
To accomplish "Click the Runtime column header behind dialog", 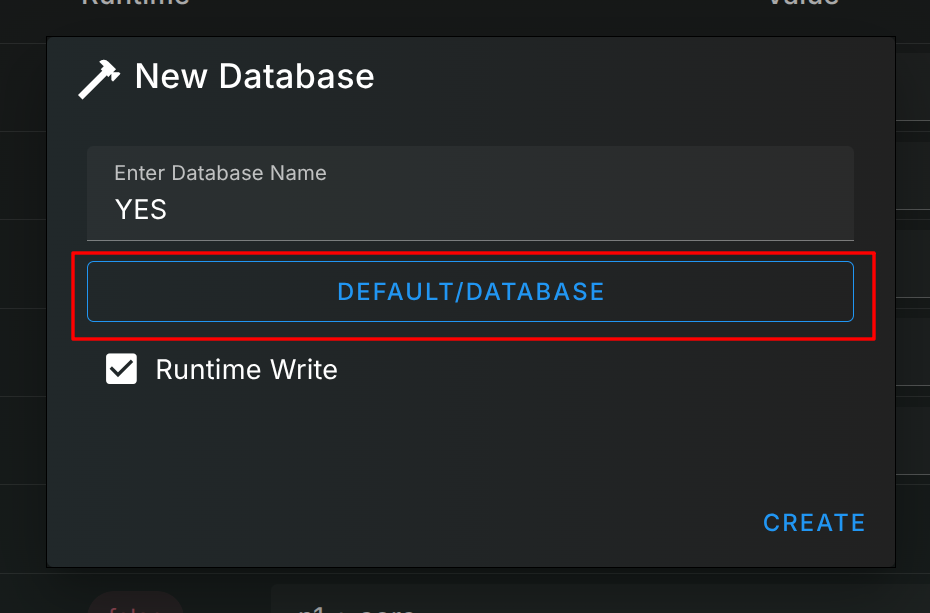I will (x=135, y=4).
